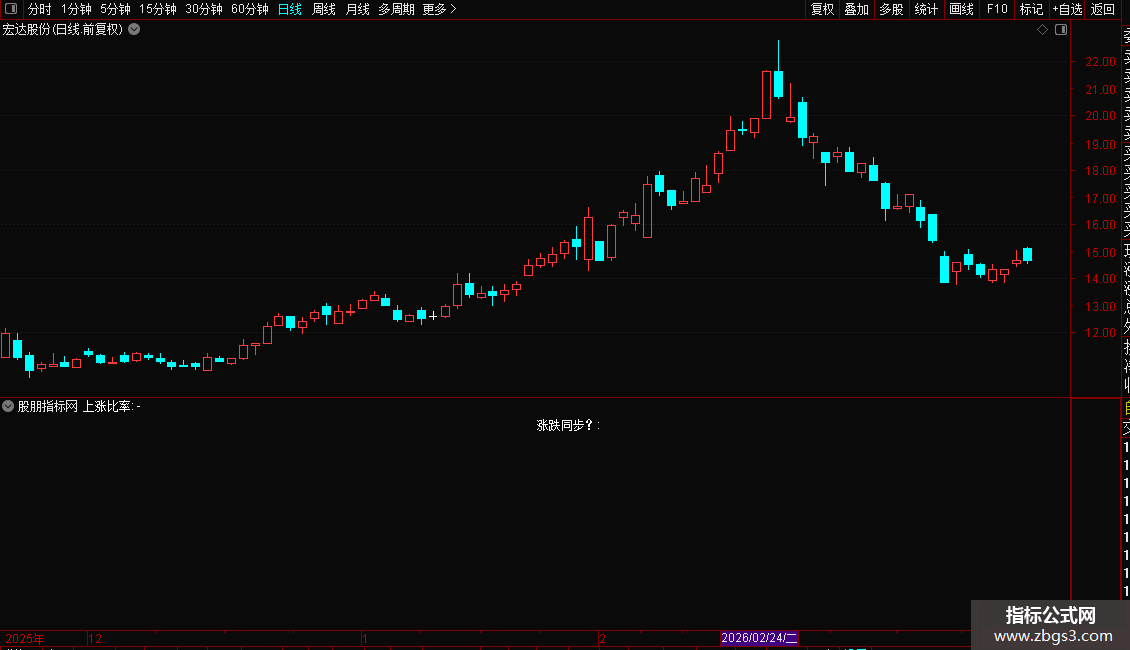Click the 12.00 price axis label
Viewport: 1130px width, 650px height.
click(x=1100, y=333)
